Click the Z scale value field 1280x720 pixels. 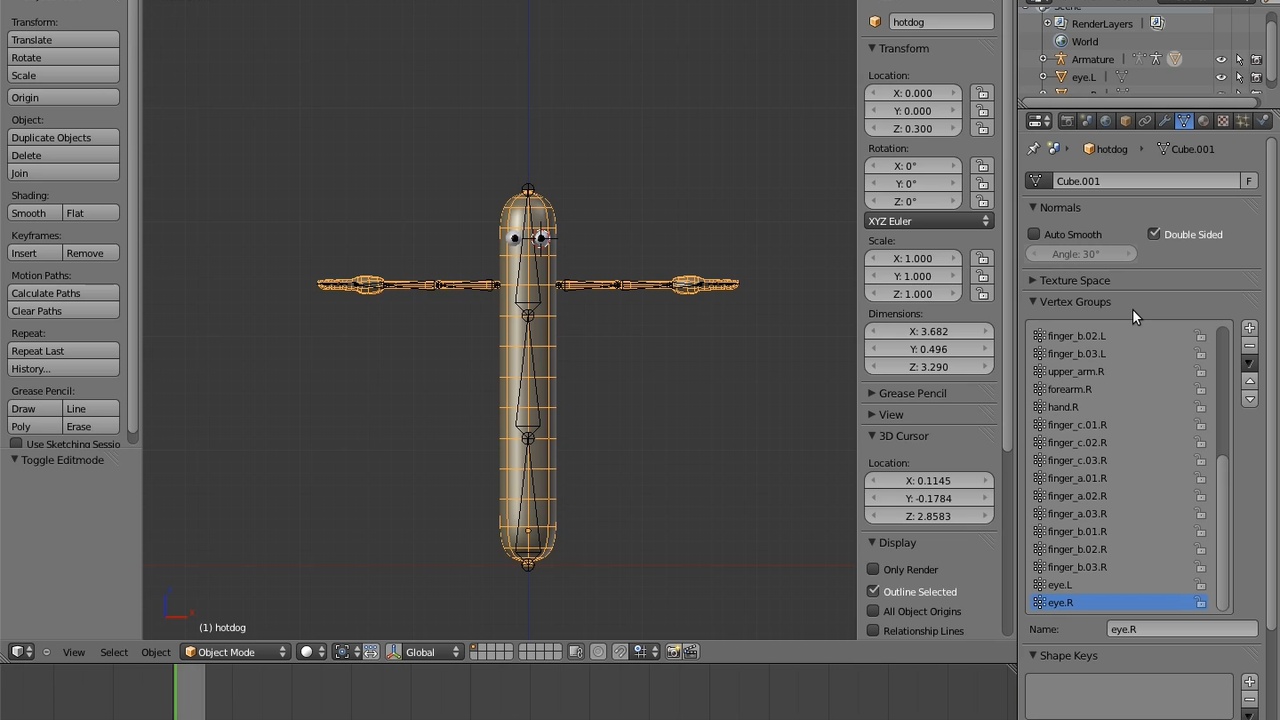912,294
